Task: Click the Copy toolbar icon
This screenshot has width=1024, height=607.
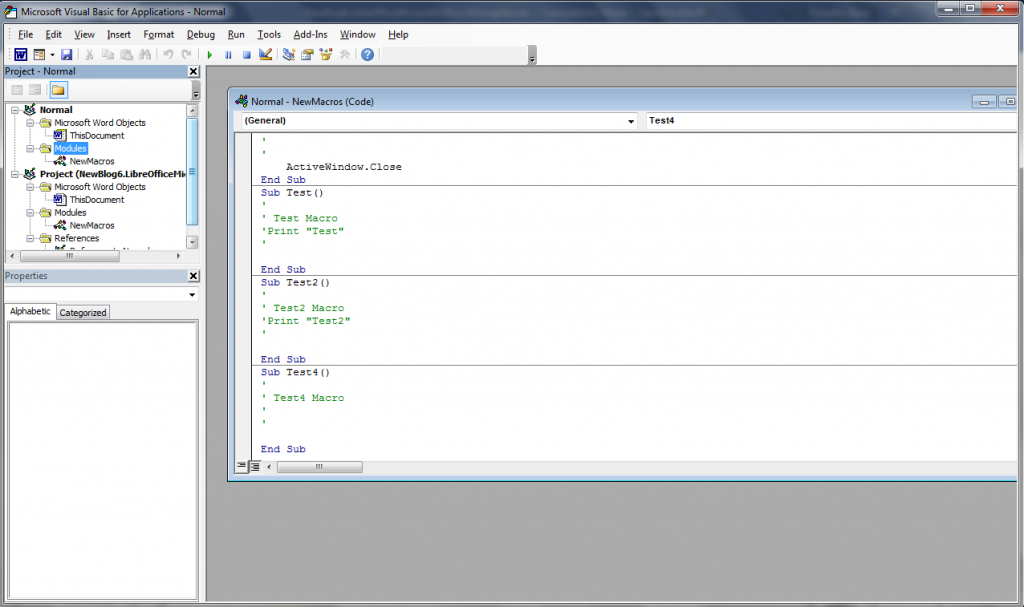Action: coord(108,54)
